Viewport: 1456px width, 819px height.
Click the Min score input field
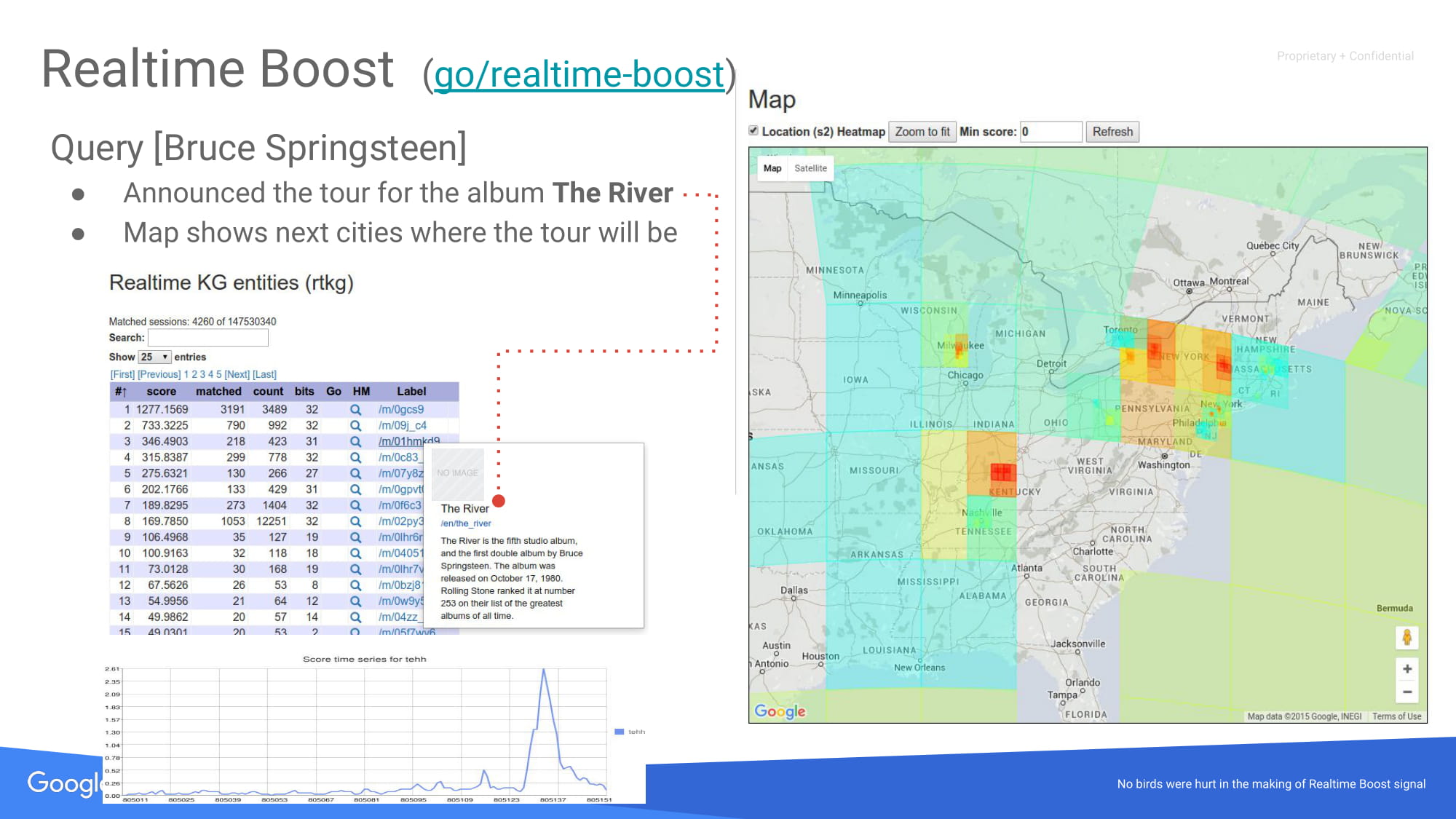point(1051,132)
